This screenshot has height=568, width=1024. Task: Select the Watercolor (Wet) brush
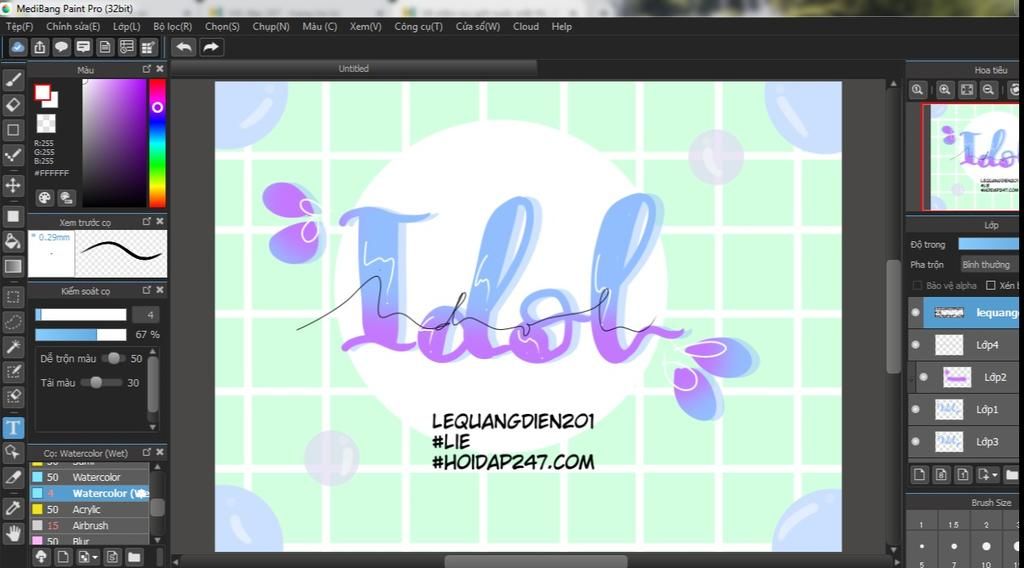(89, 494)
